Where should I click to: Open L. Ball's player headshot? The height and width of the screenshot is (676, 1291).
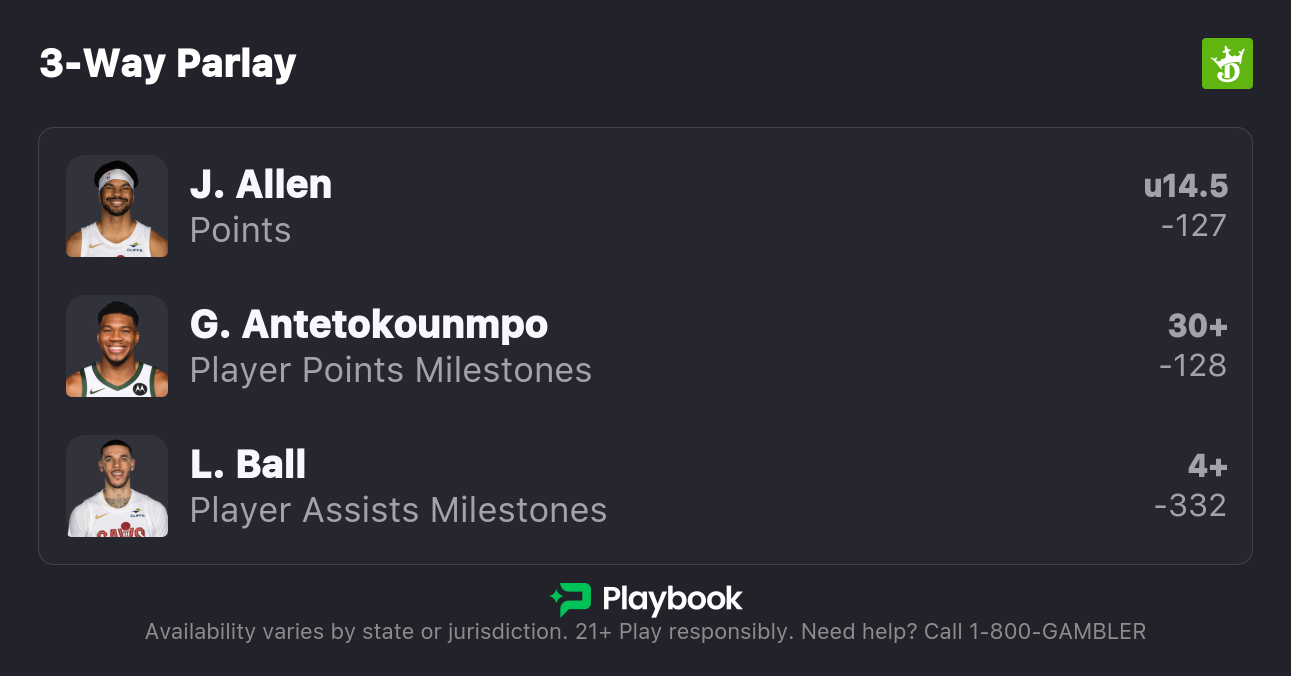[x=117, y=486]
